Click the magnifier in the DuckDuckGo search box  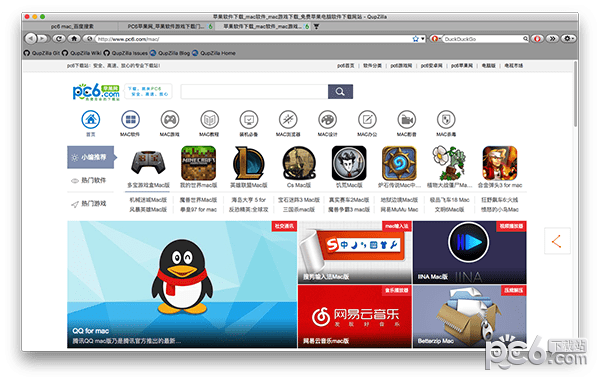click(x=525, y=39)
